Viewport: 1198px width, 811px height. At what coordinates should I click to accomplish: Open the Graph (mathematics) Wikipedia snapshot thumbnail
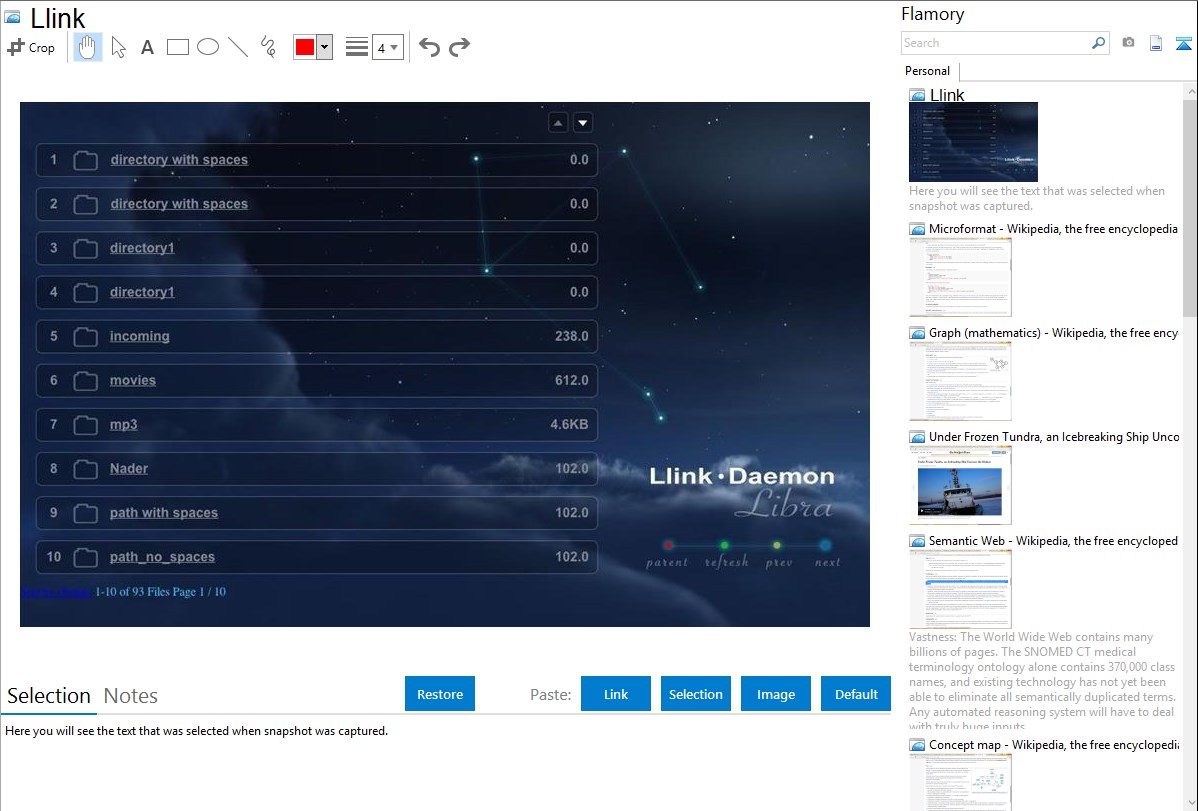pos(960,381)
